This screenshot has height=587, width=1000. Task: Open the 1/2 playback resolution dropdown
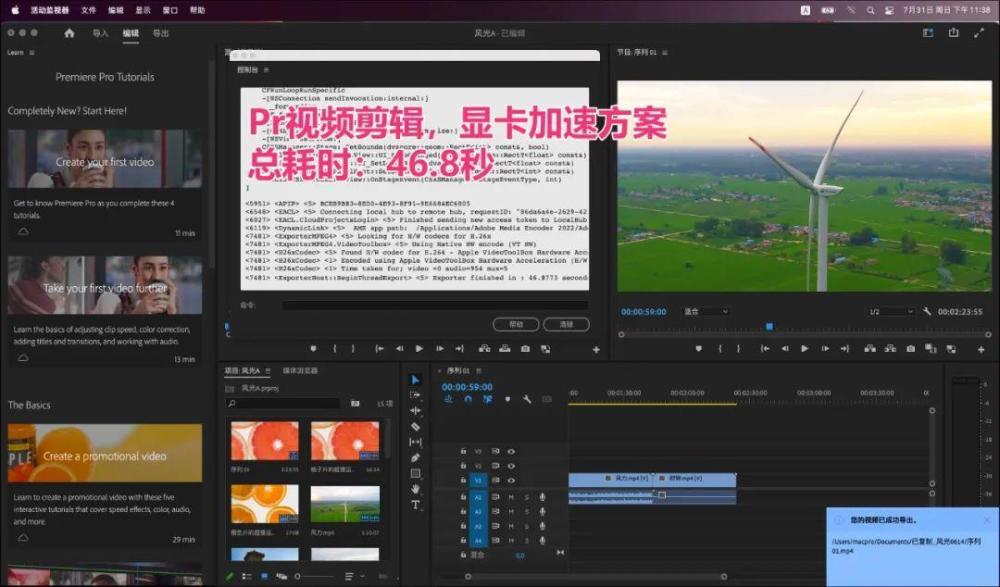(890, 312)
